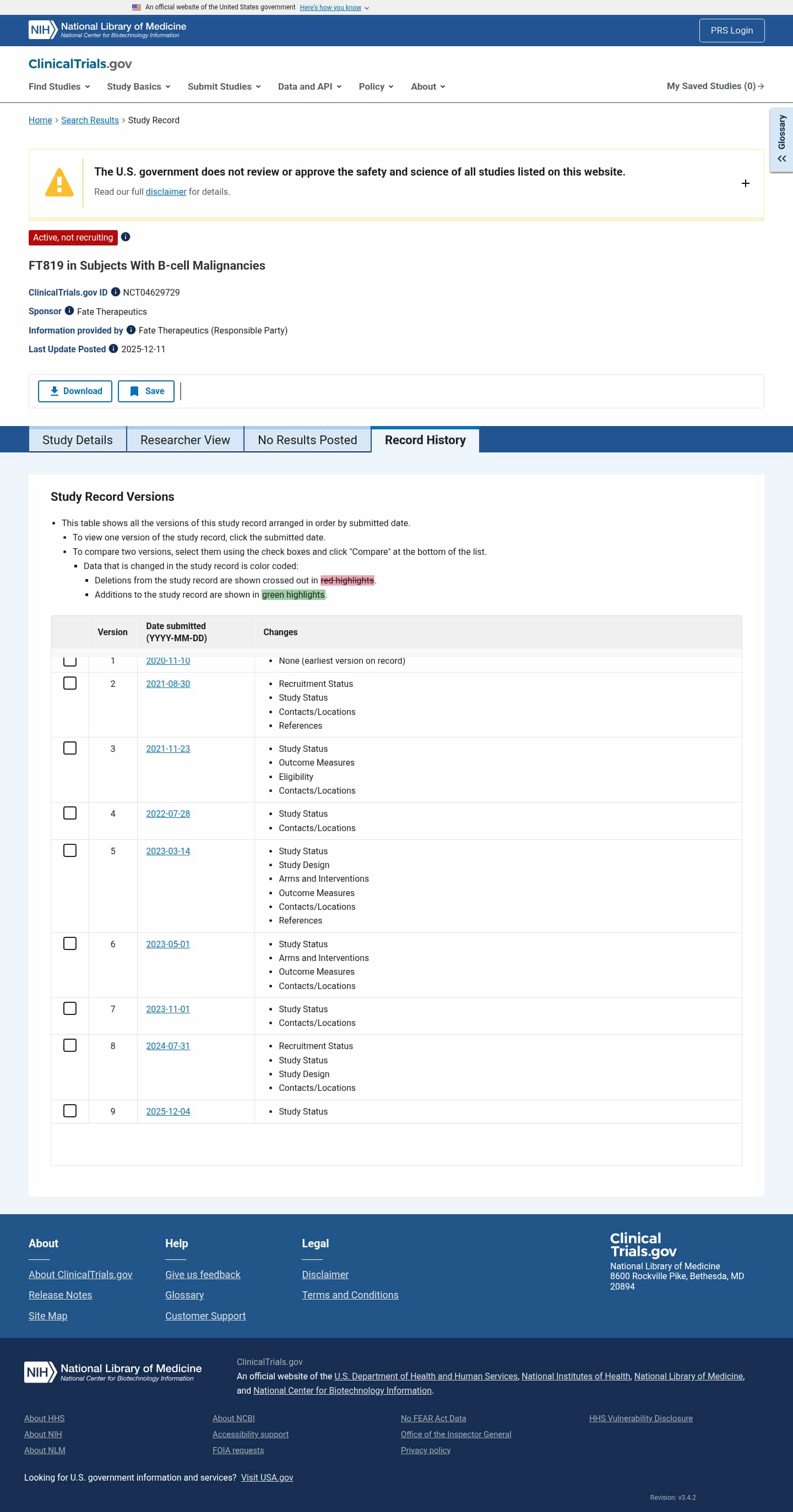Open the Policy dropdown

pos(376,86)
